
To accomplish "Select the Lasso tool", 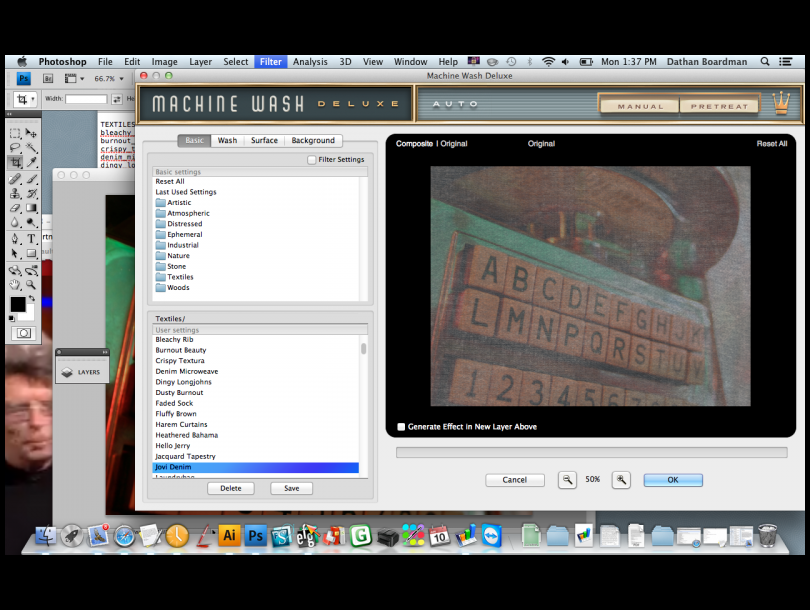I will 15,148.
